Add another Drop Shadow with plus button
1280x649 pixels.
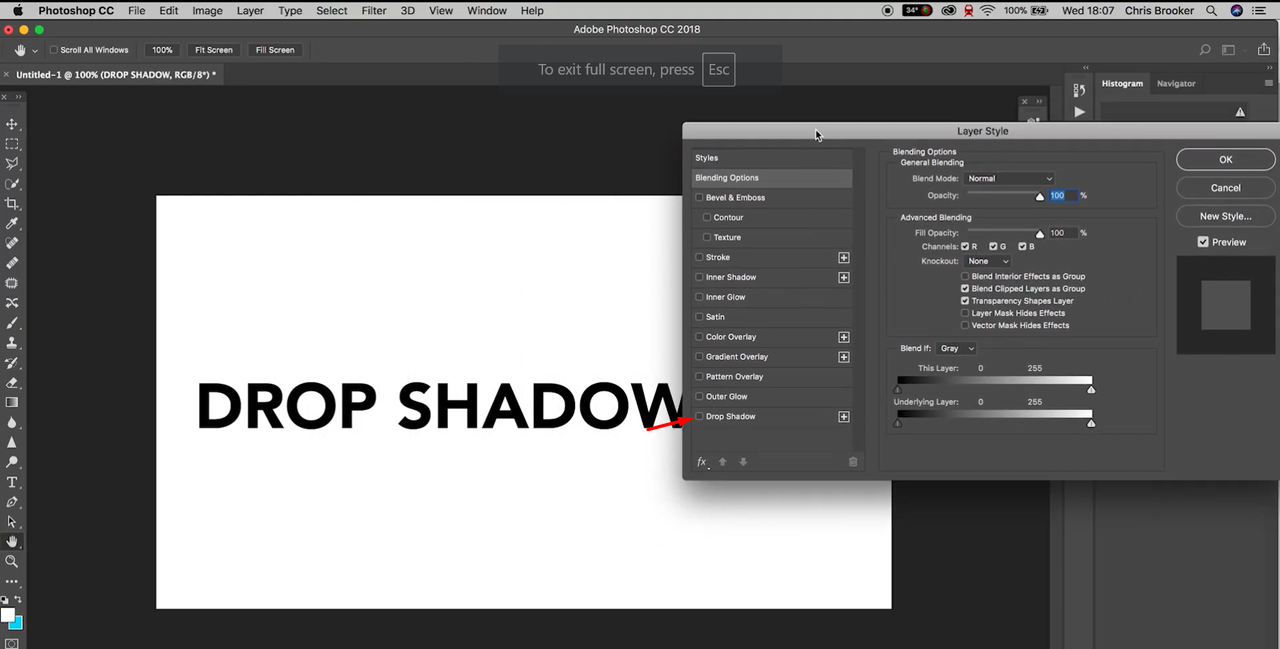coord(844,417)
